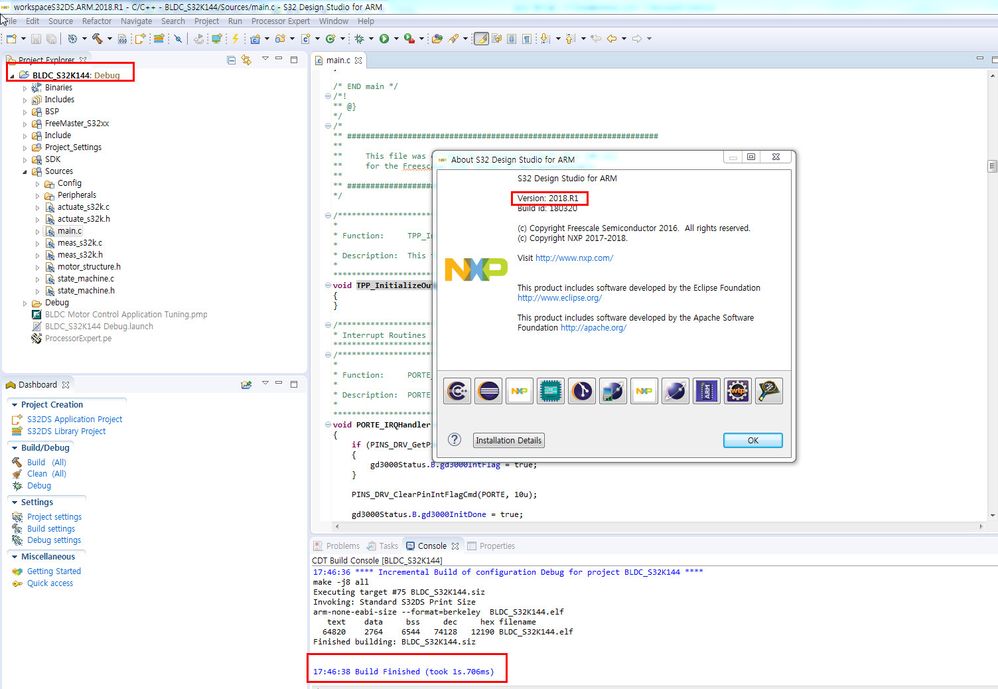Screen dimensions: 998x689
Task: Open the Navigate menu
Action: 136,21
